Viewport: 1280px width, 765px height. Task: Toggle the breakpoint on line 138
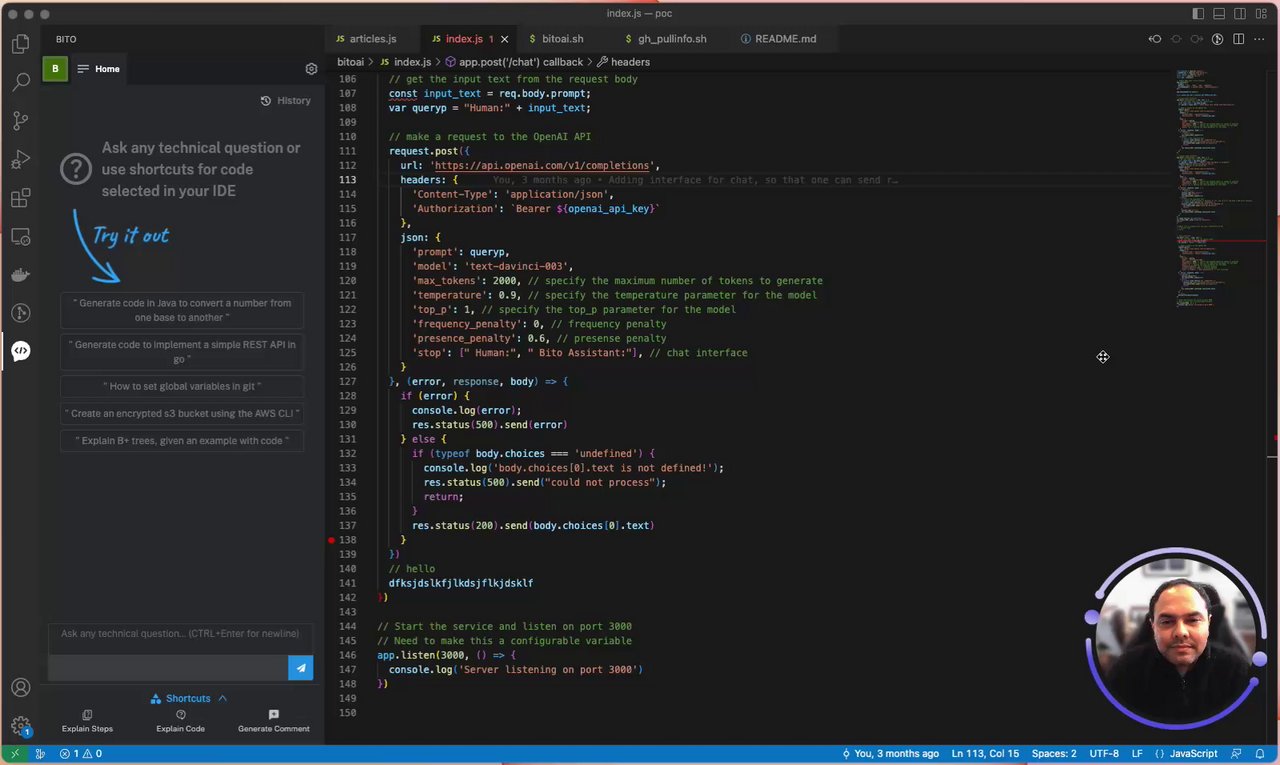(332, 540)
